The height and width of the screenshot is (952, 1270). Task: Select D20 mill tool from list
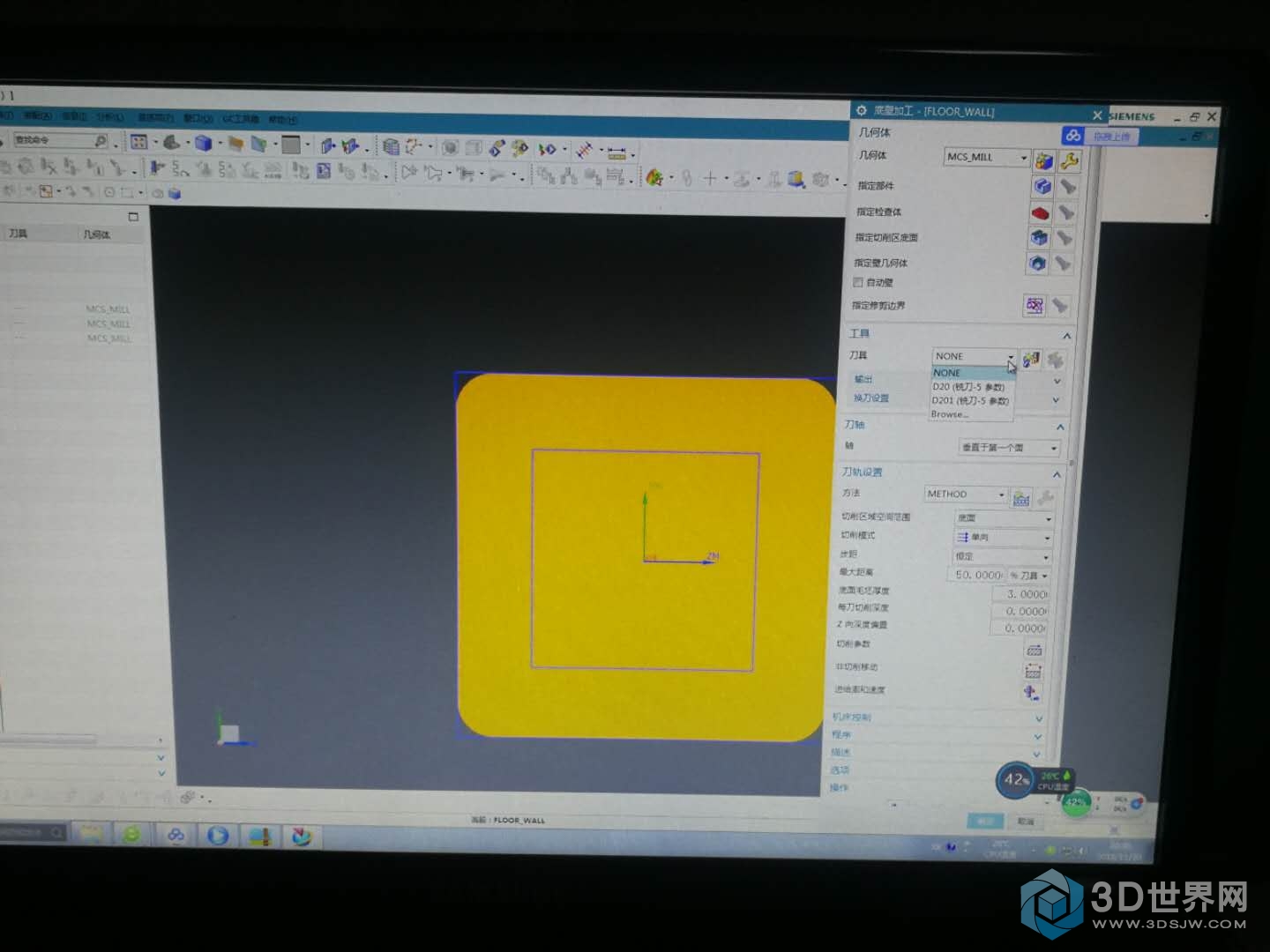(973, 387)
